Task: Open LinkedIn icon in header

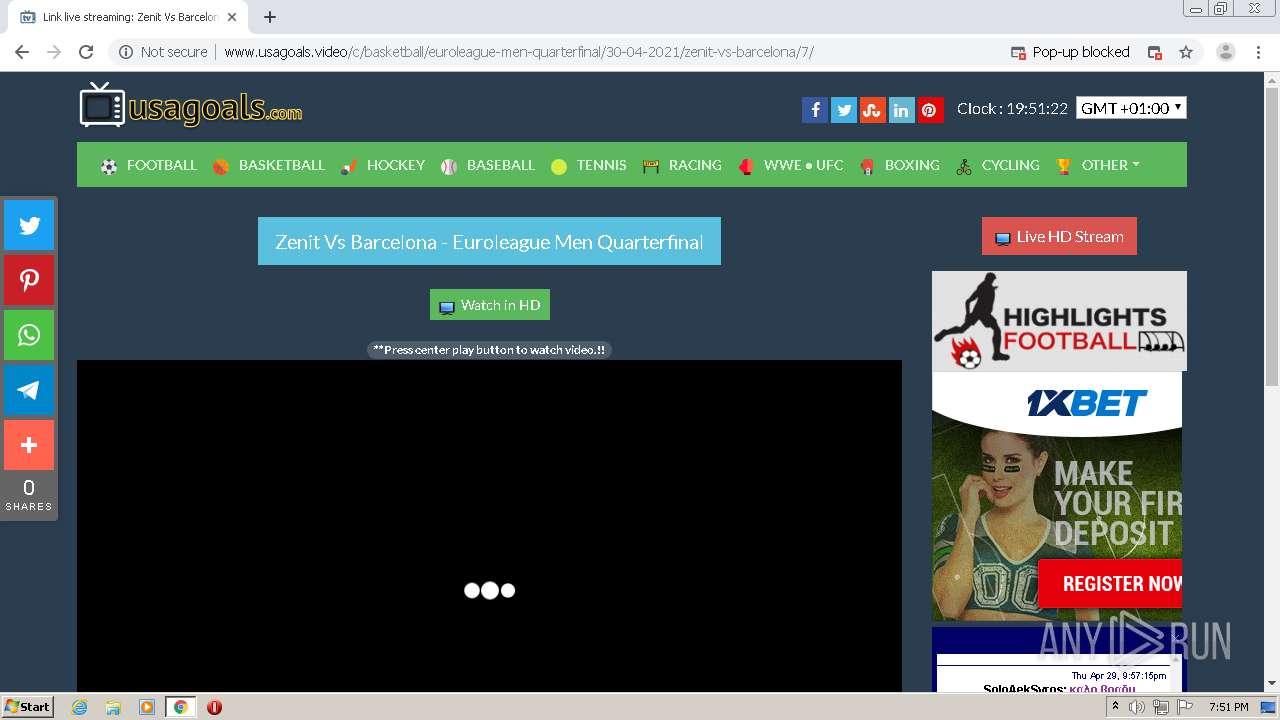Action: click(x=902, y=110)
